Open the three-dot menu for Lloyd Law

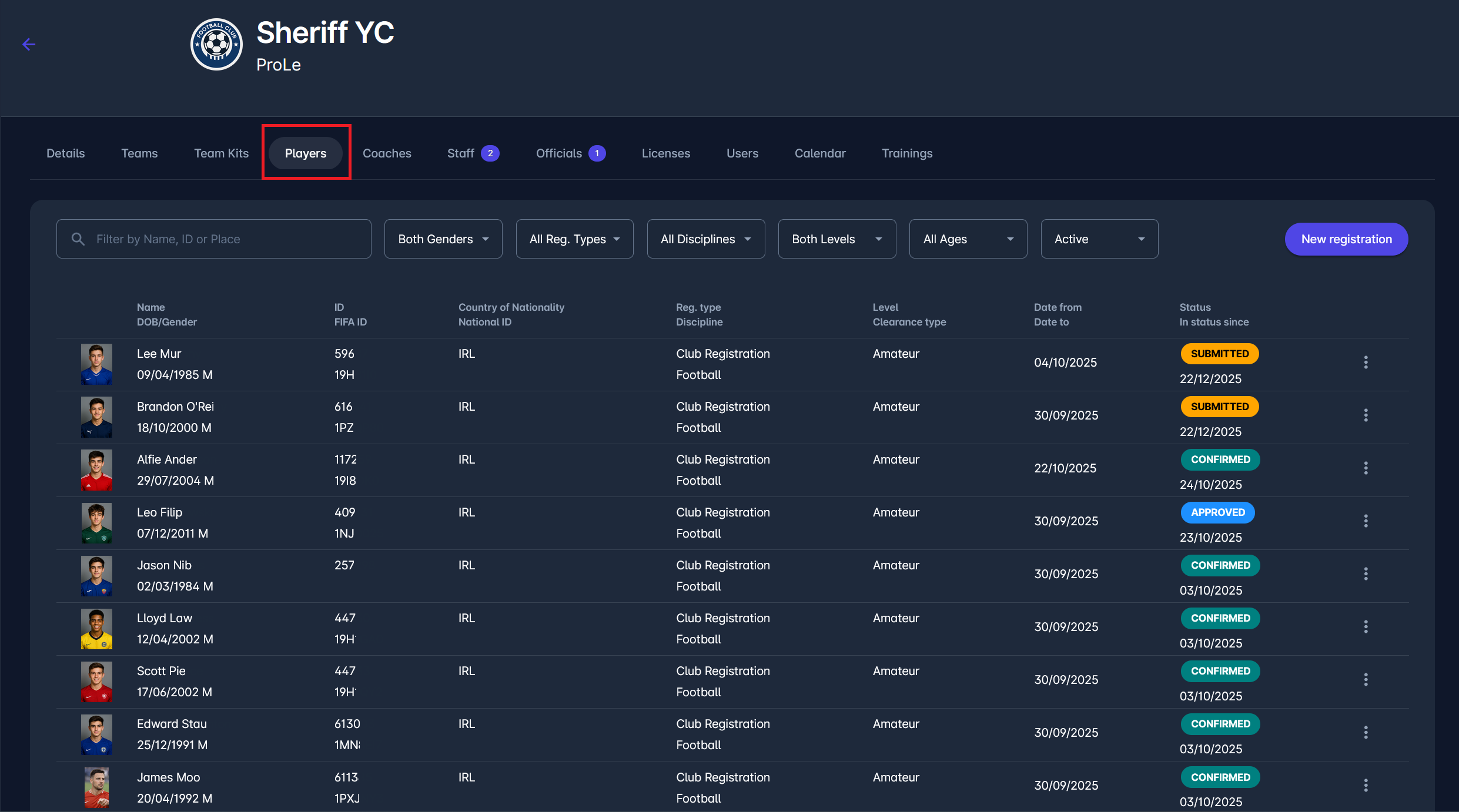coord(1366,627)
